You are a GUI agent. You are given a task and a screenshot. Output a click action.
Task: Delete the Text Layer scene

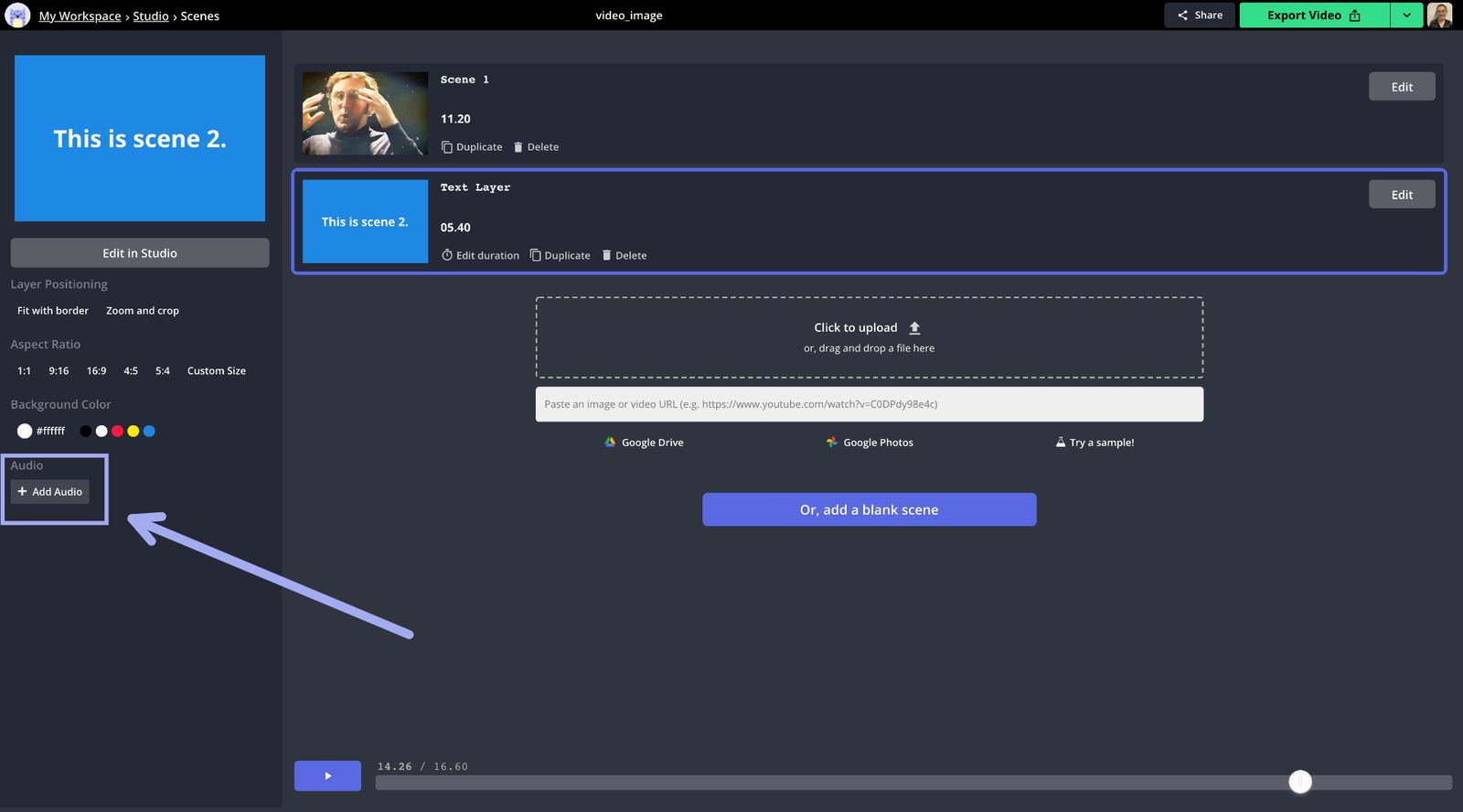(x=624, y=256)
